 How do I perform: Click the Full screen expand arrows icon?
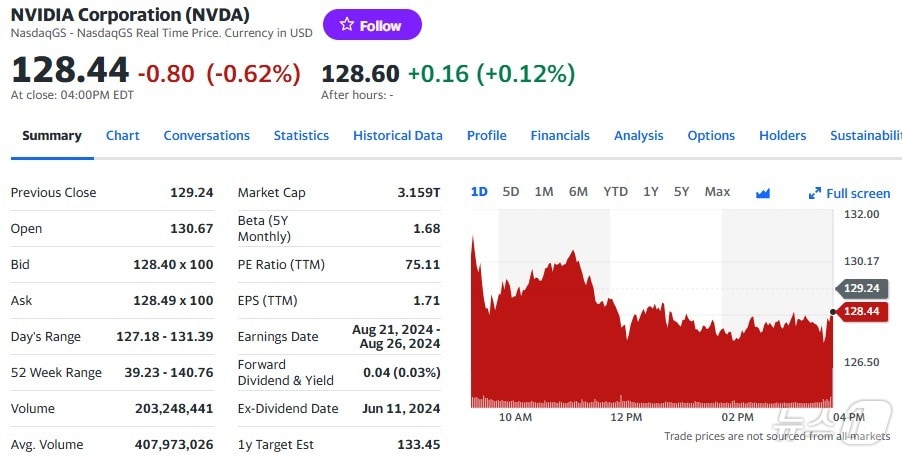point(815,193)
